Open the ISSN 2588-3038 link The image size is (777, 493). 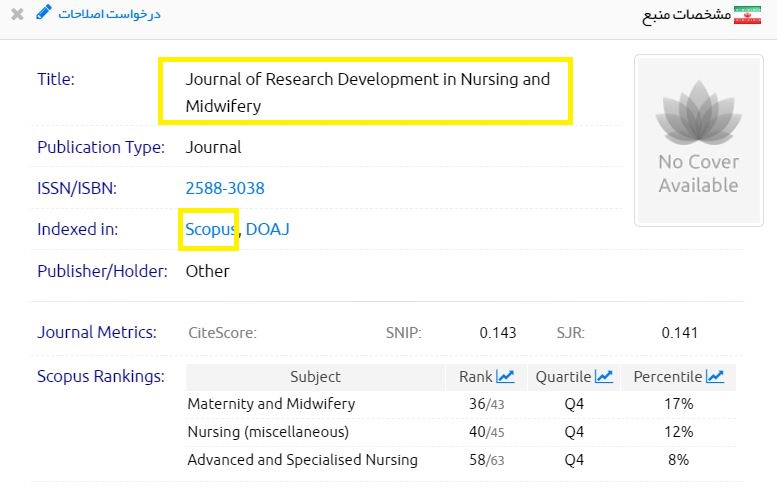coord(225,188)
